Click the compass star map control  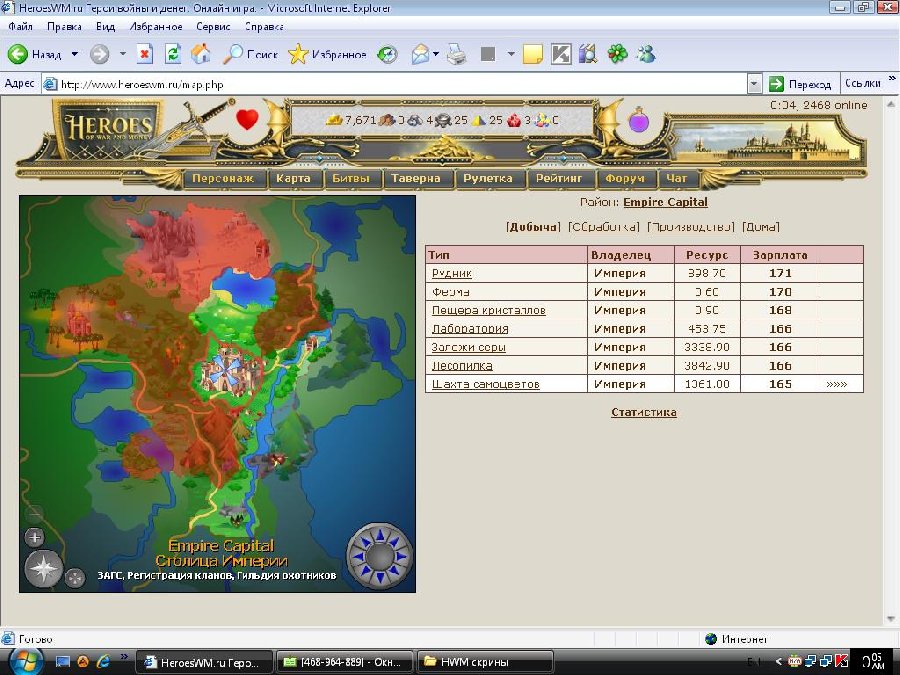point(44,568)
